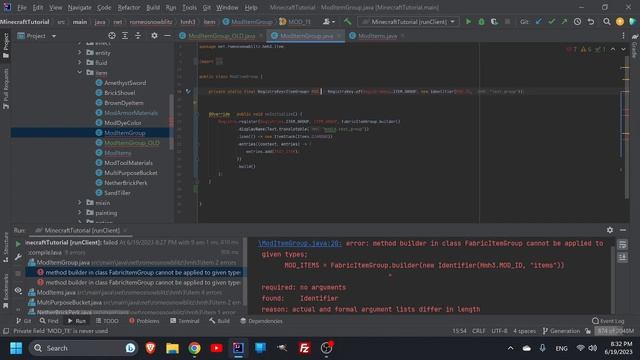Select opened file in Project tree
Screen dimensions: 640x360
pyautogui.click(x=111, y=36)
